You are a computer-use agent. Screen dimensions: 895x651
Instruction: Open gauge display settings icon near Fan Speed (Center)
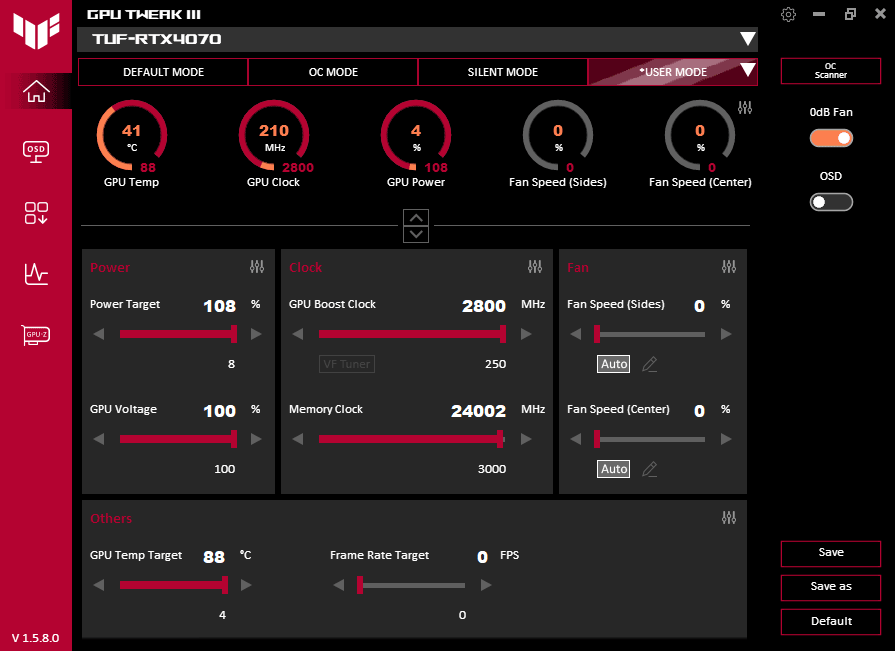[745, 107]
